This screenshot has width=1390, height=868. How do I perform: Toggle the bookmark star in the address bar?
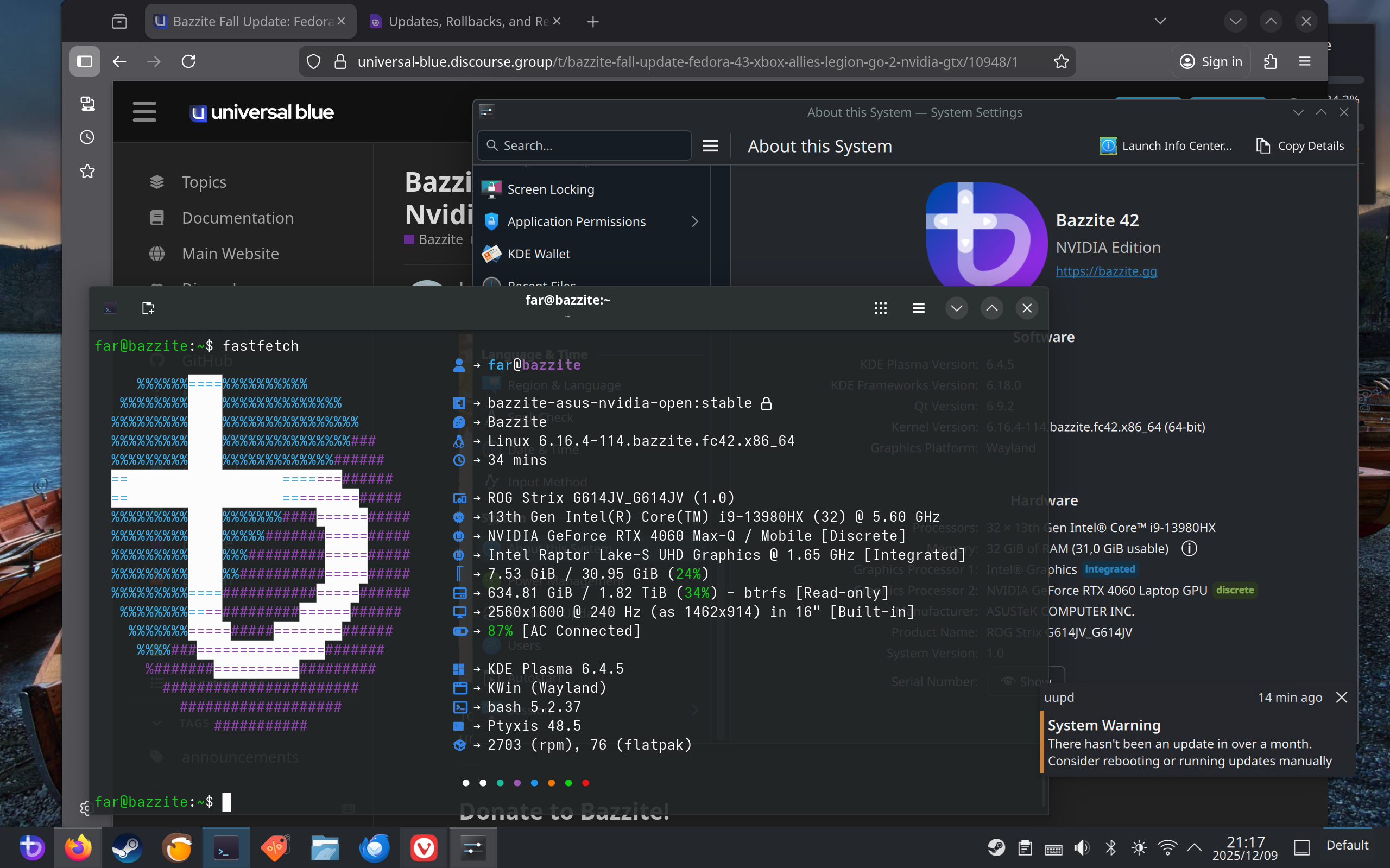point(1061,61)
